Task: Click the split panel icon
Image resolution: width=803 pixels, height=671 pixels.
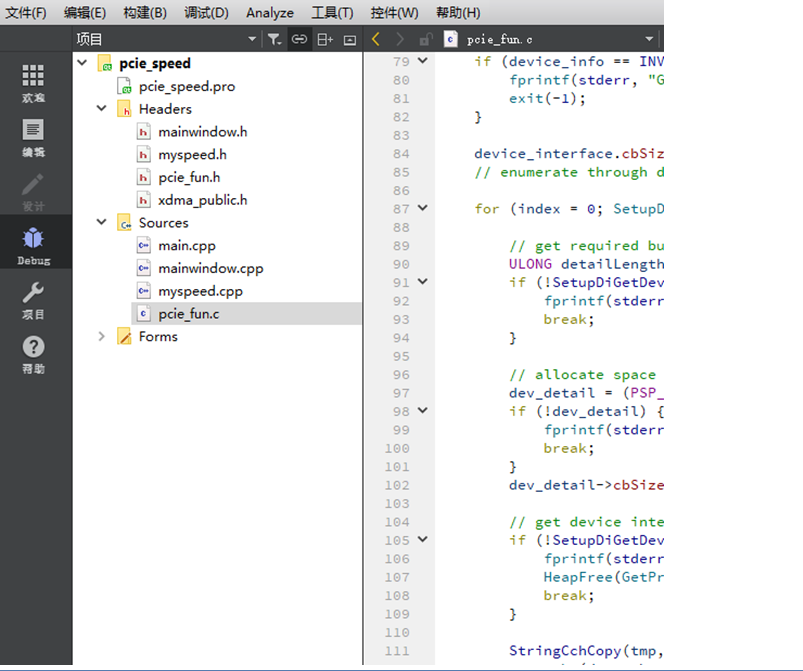Action: point(325,39)
